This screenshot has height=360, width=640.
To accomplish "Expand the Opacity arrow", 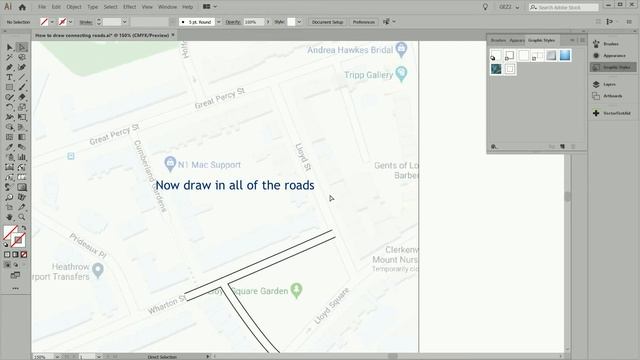I will tap(268, 22).
